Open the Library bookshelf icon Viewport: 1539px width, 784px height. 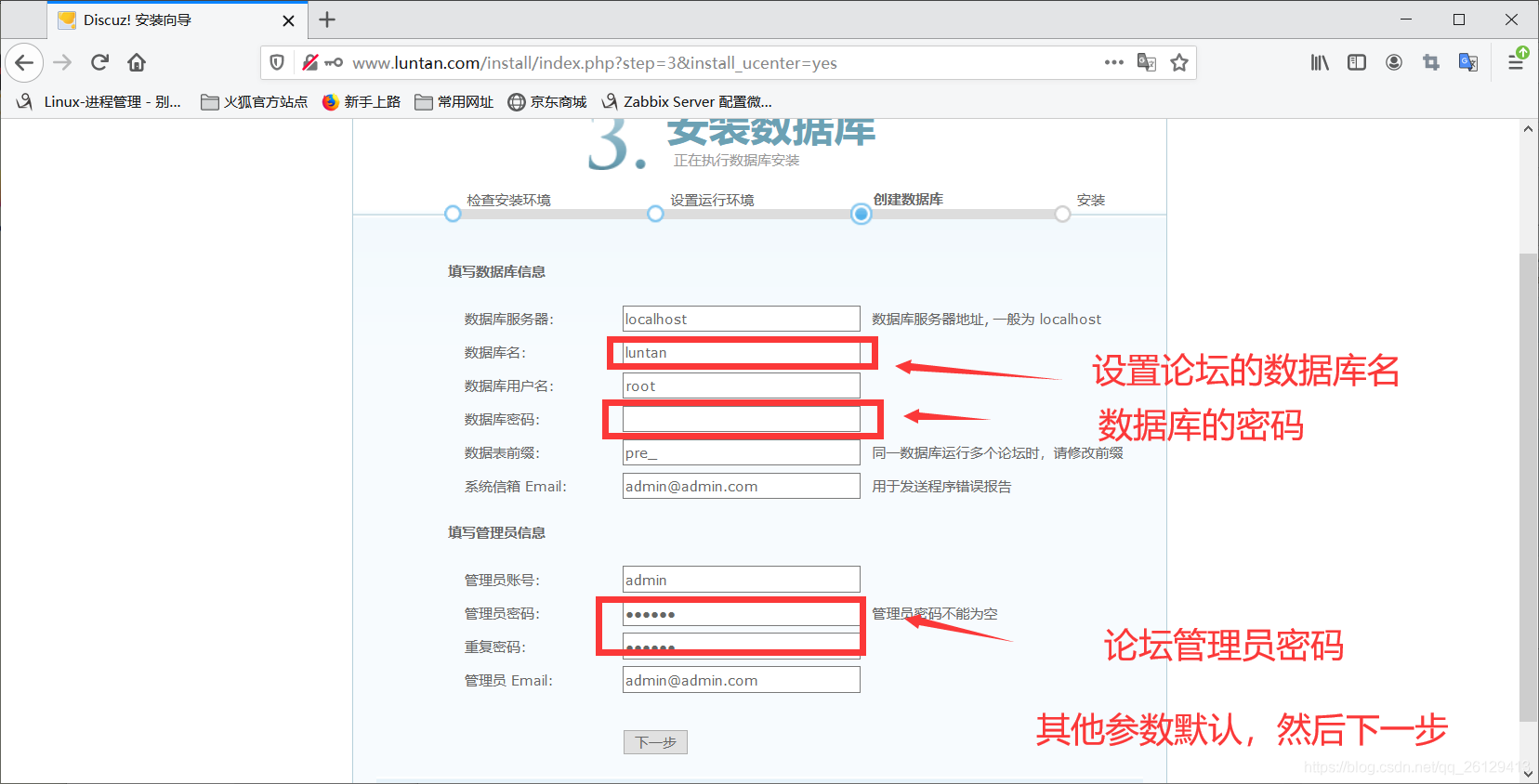point(1320,62)
